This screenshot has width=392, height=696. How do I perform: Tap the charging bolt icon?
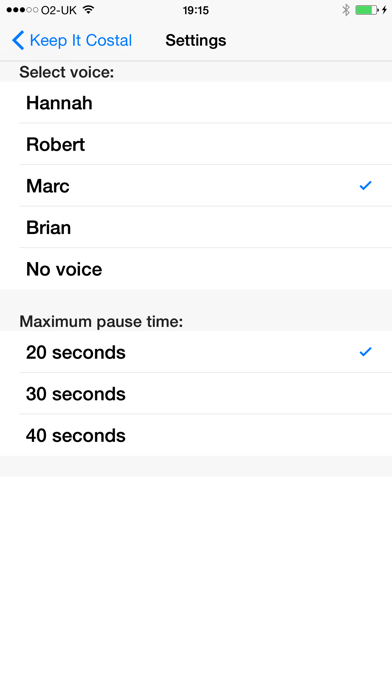[384, 10]
